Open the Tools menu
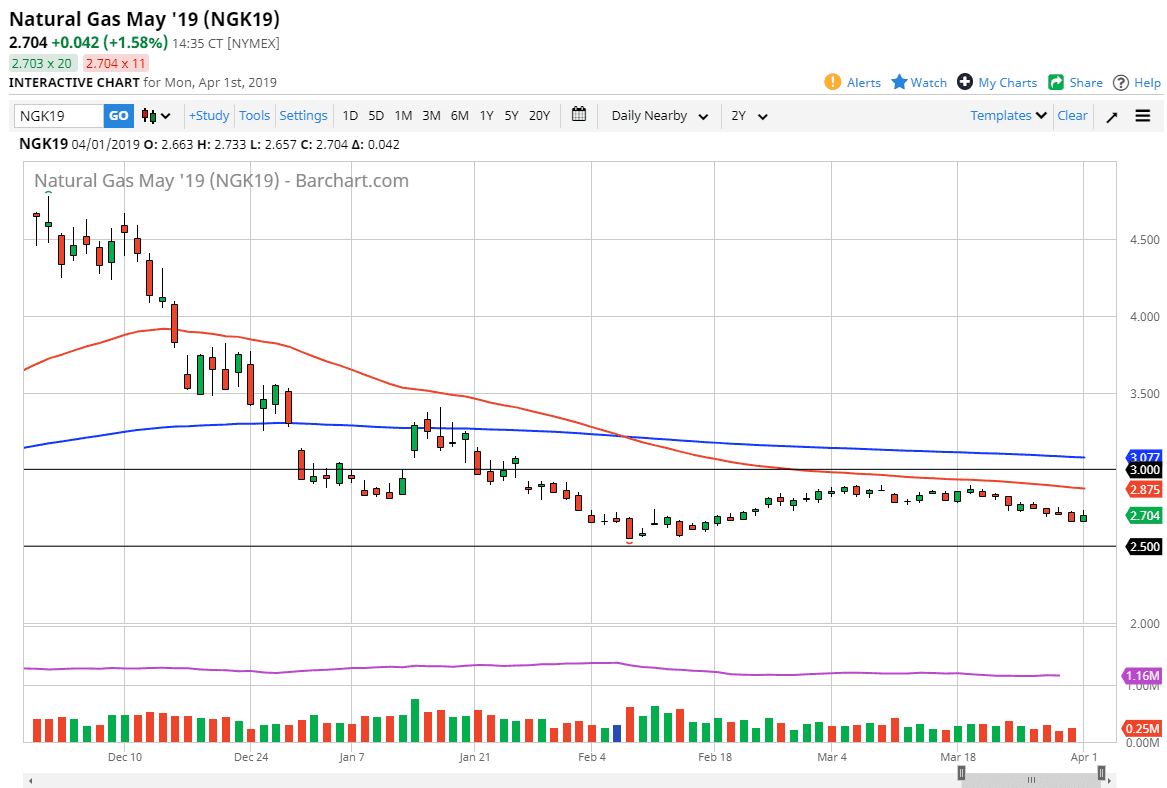 pos(255,116)
